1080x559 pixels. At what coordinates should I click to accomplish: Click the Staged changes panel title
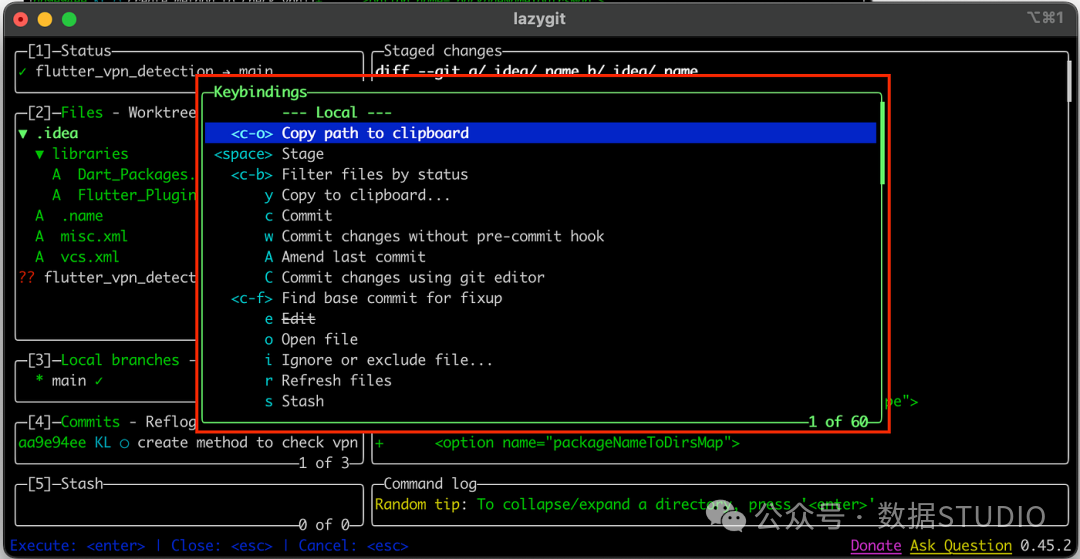pos(443,51)
